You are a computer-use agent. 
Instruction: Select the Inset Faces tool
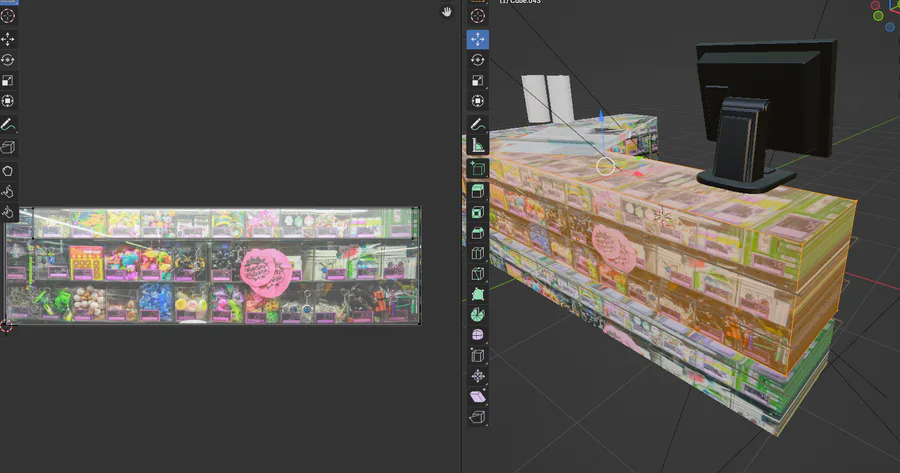pyautogui.click(x=478, y=212)
